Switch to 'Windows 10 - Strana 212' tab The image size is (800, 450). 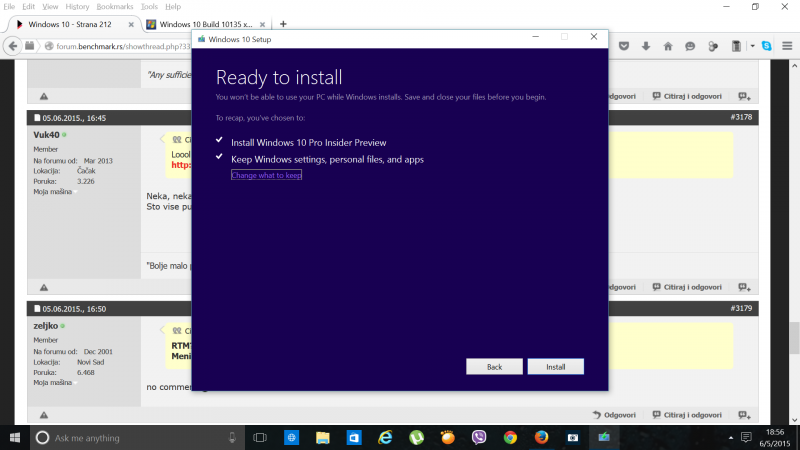(x=70, y=24)
